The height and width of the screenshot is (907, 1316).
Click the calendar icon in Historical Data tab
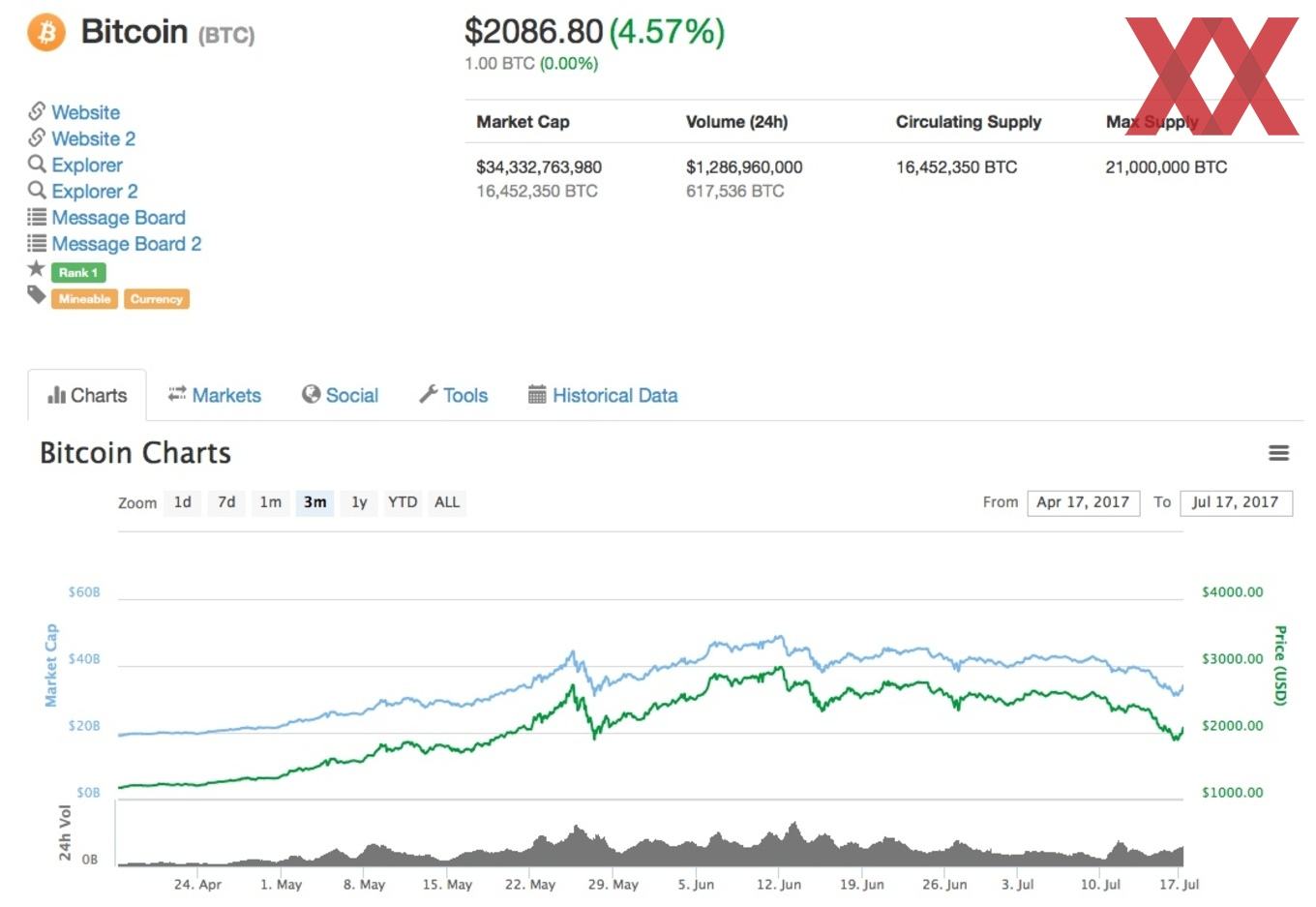[537, 394]
